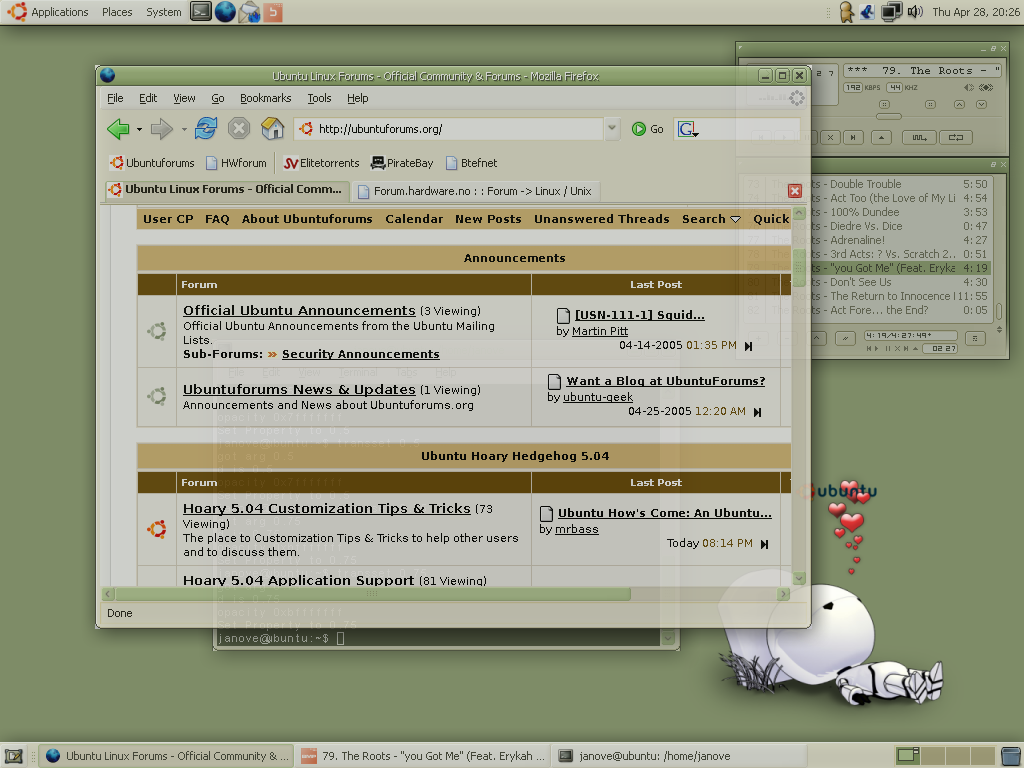This screenshot has width=1024, height=768.
Task: Click the New Posts navigation link
Action: 488,219
